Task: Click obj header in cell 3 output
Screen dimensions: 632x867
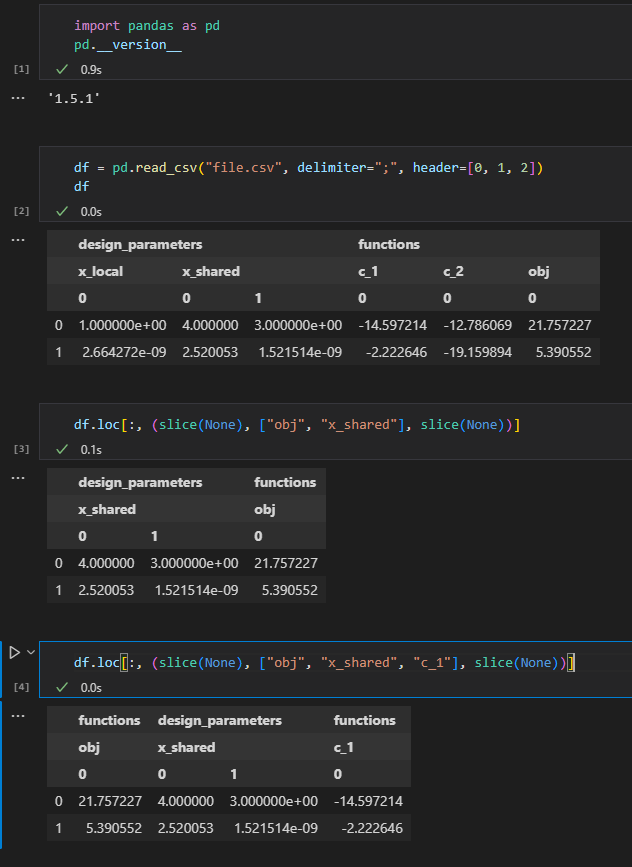Action: click(x=265, y=509)
